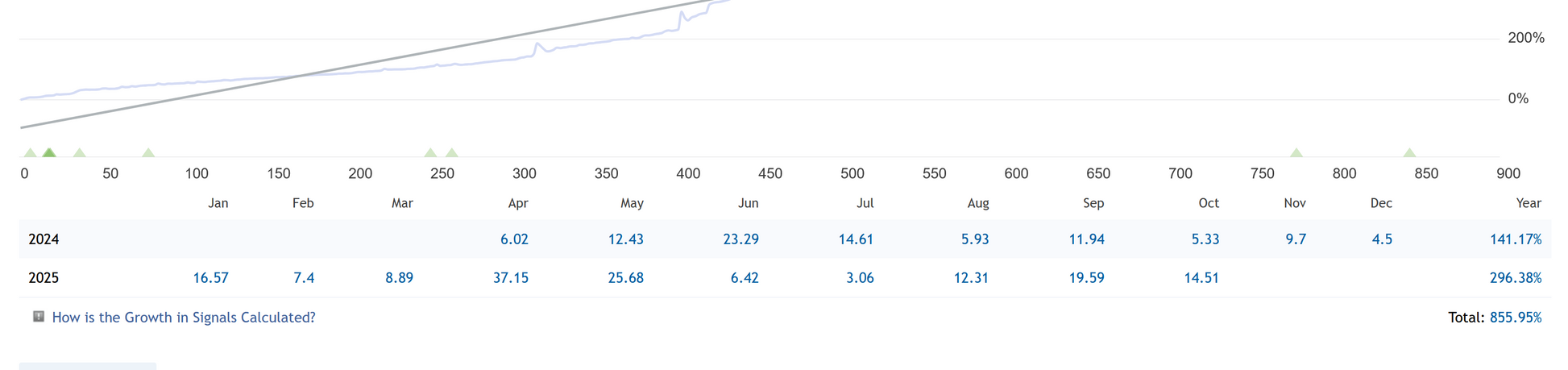This screenshot has height=370, width=1568.
Task: Click the overall Total value 855.95%
Action: pyautogui.click(x=1515, y=318)
